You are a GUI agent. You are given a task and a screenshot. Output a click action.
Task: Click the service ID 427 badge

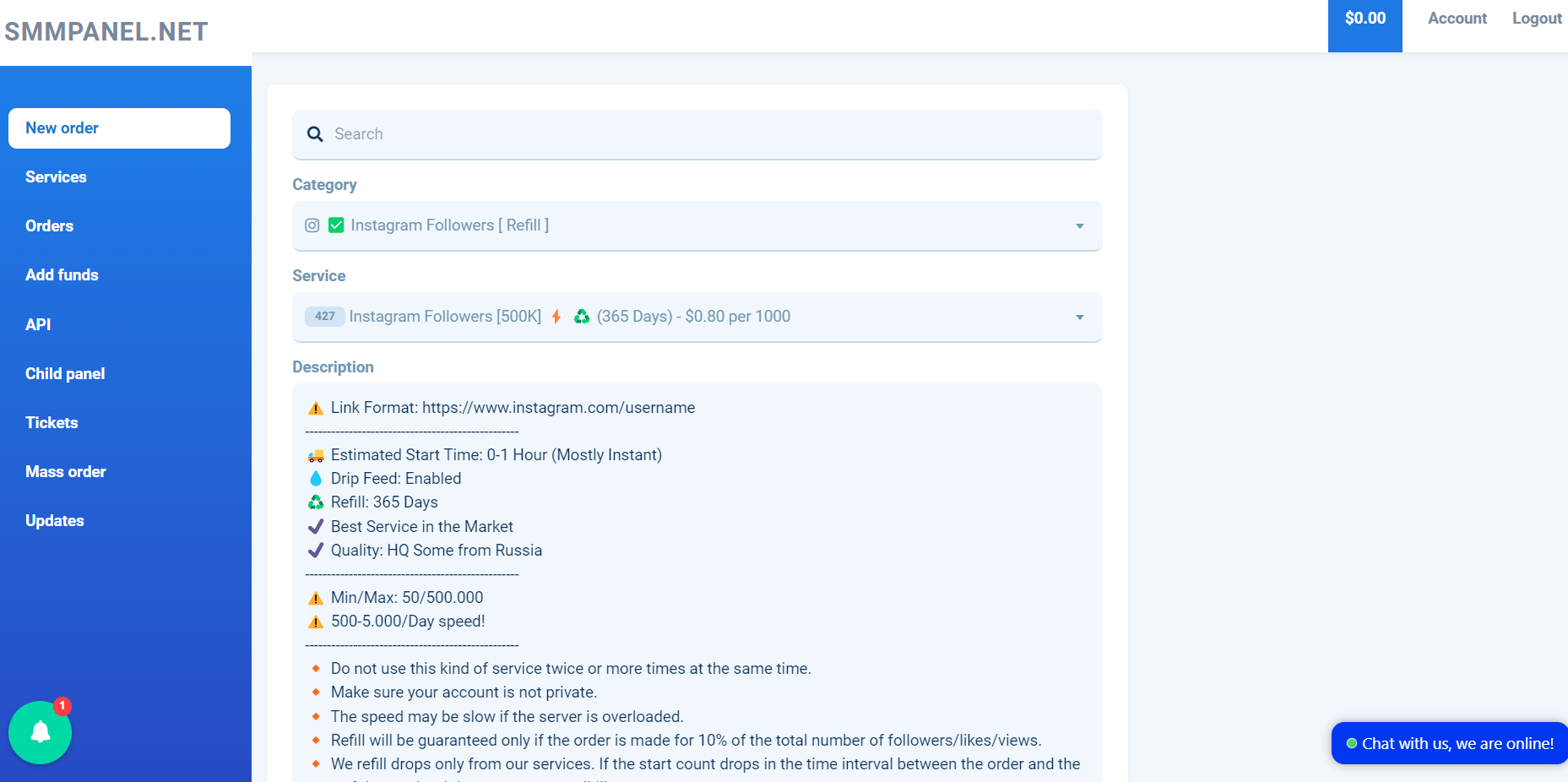point(324,317)
